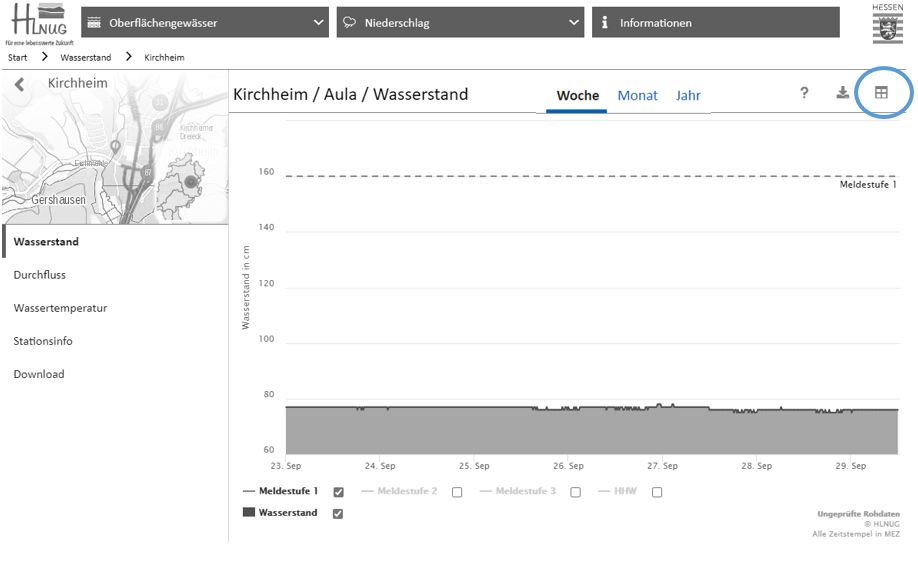Screen dimensions: 918x573
Task: Open Durchfluss in the sidebar
Action: click(x=40, y=275)
